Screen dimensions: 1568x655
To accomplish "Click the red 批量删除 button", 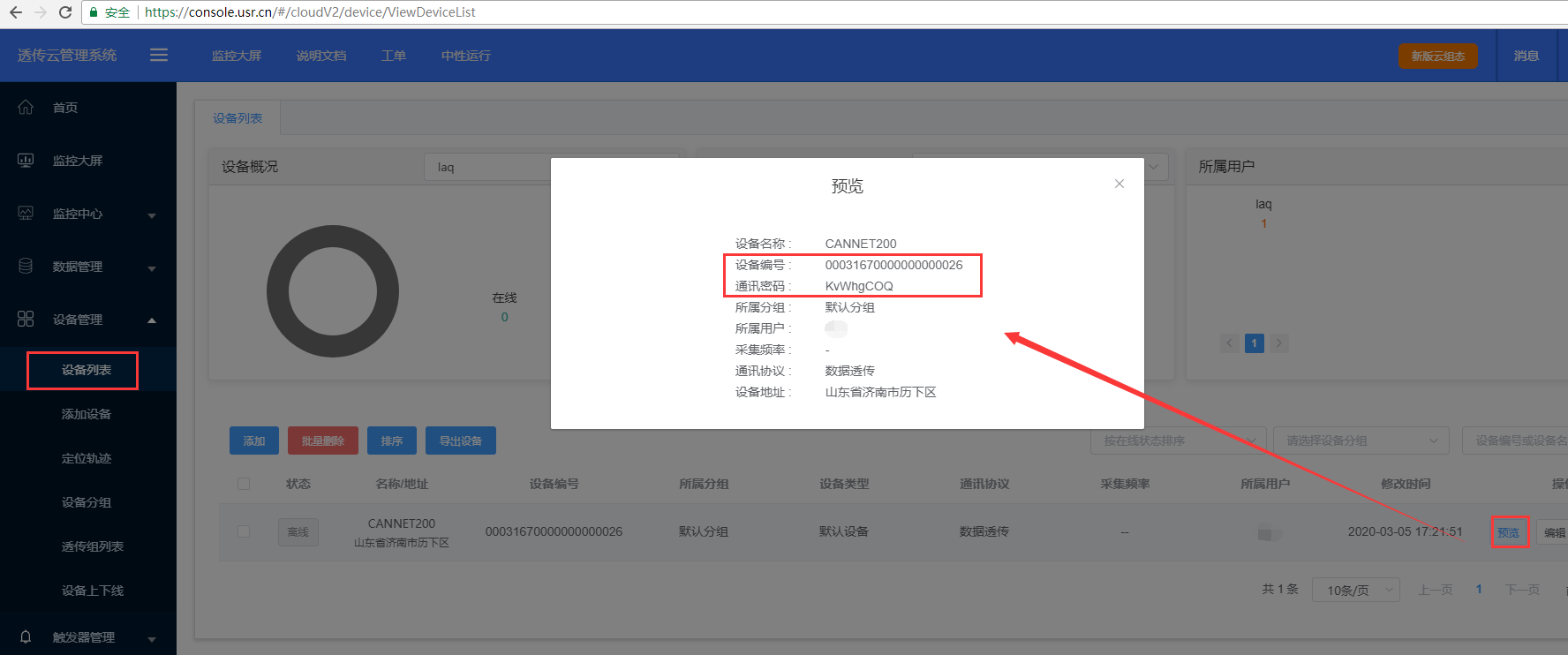I will (x=322, y=440).
